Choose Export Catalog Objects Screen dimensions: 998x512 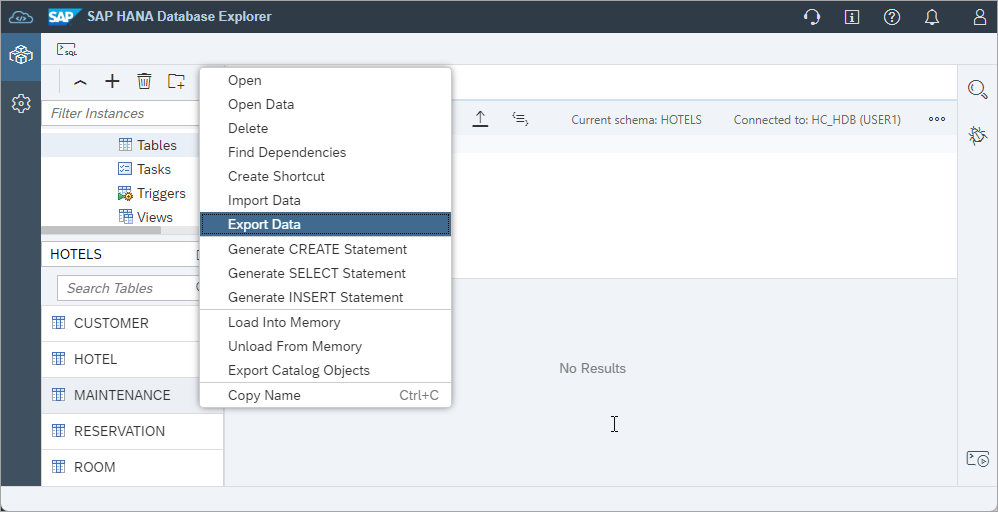point(325,371)
